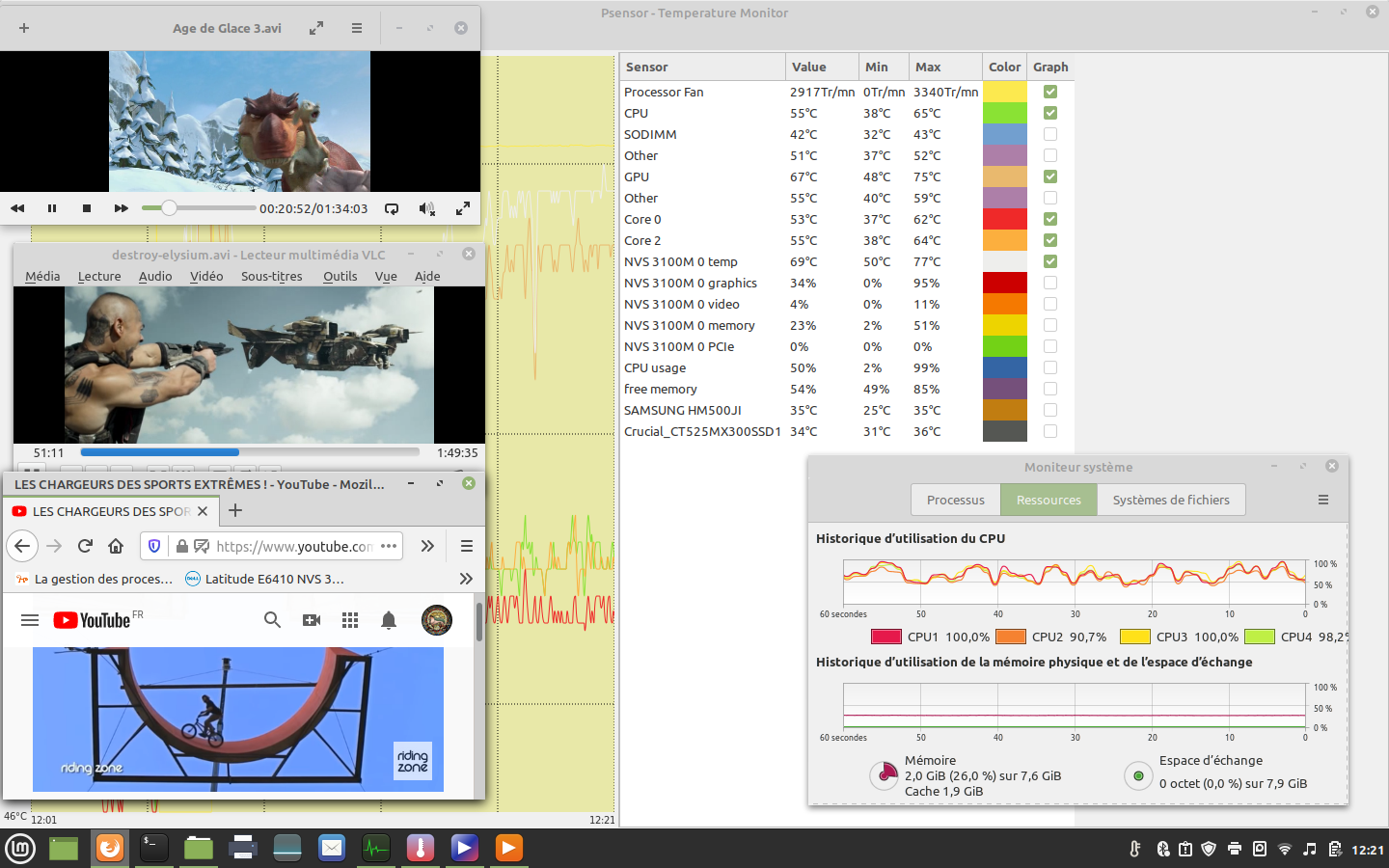Click the CPU1 red color swatch
This screenshot has height=868, width=1389.
(885, 637)
